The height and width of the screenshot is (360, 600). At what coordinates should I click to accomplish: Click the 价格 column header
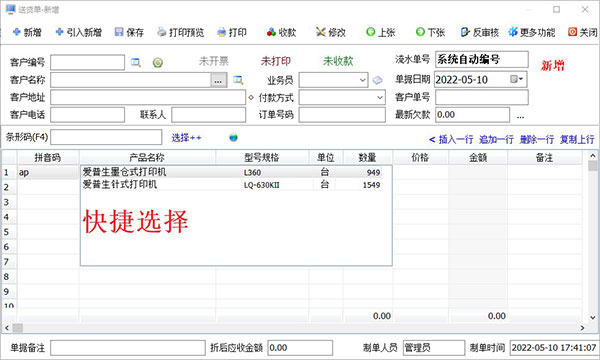click(421, 158)
